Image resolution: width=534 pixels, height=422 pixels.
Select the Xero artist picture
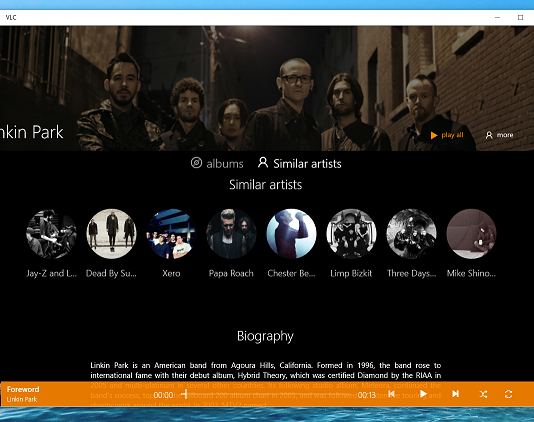(x=171, y=234)
